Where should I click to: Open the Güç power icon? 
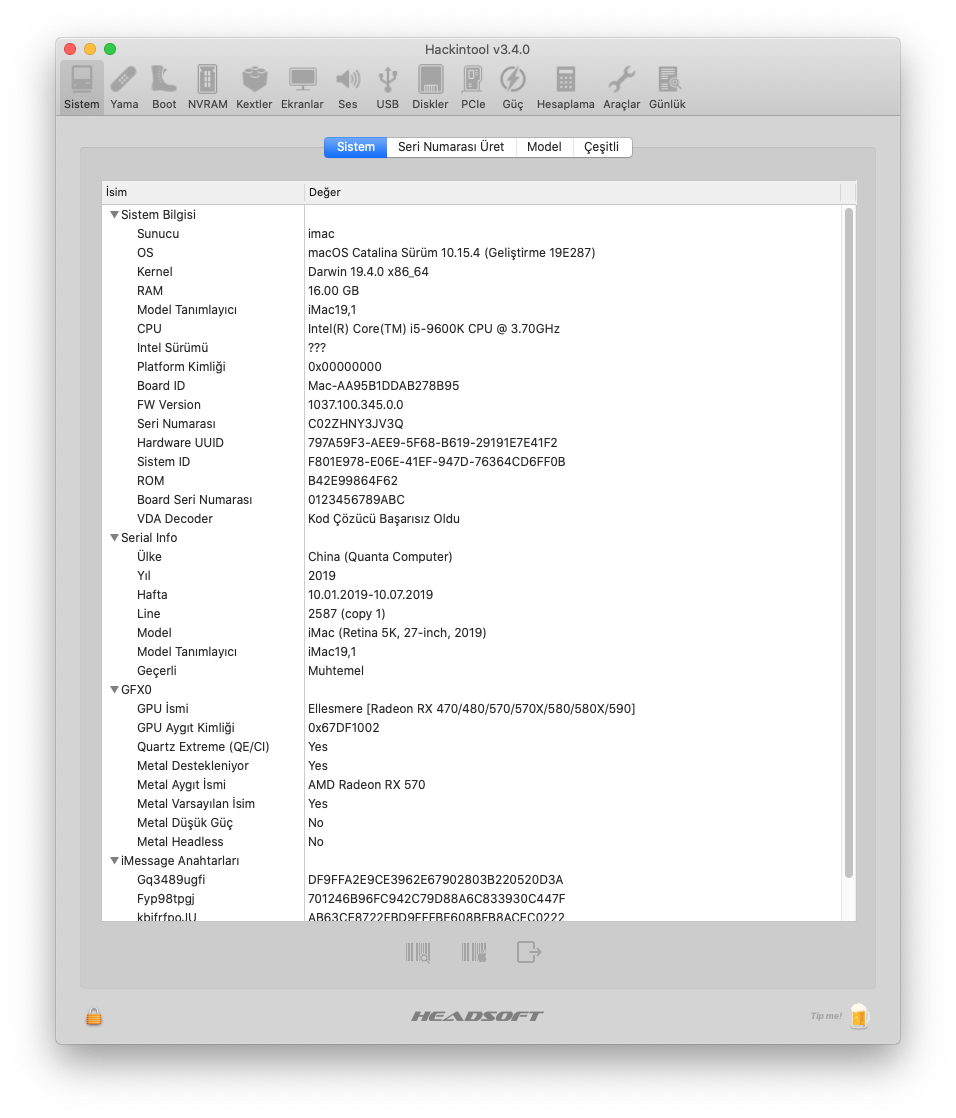[x=512, y=86]
